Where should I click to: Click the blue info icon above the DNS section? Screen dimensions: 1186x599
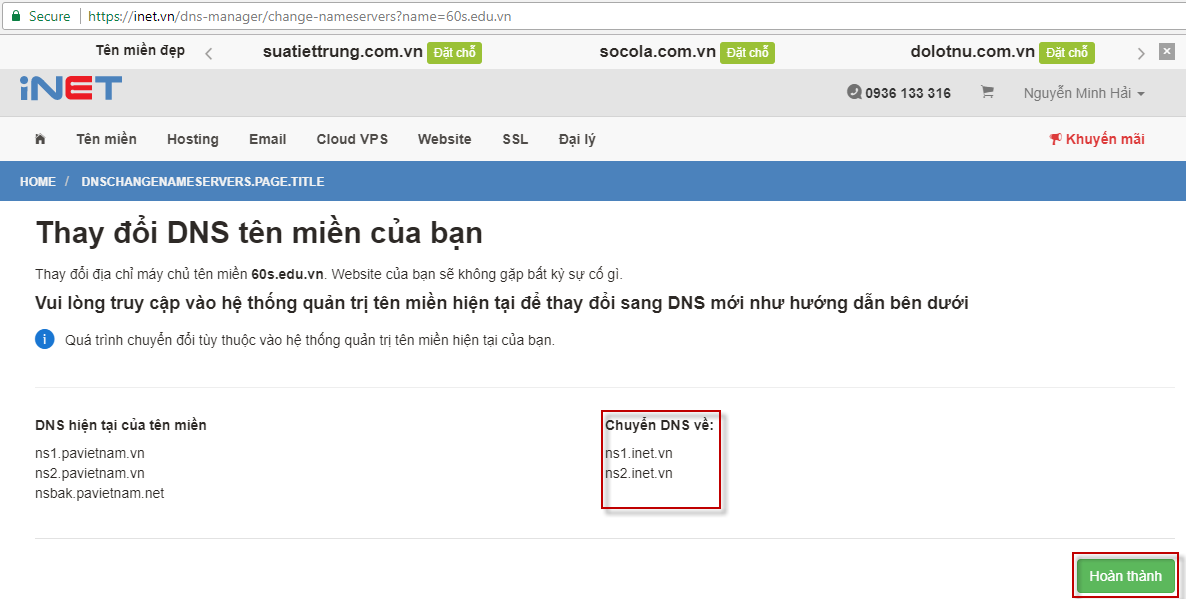point(44,339)
